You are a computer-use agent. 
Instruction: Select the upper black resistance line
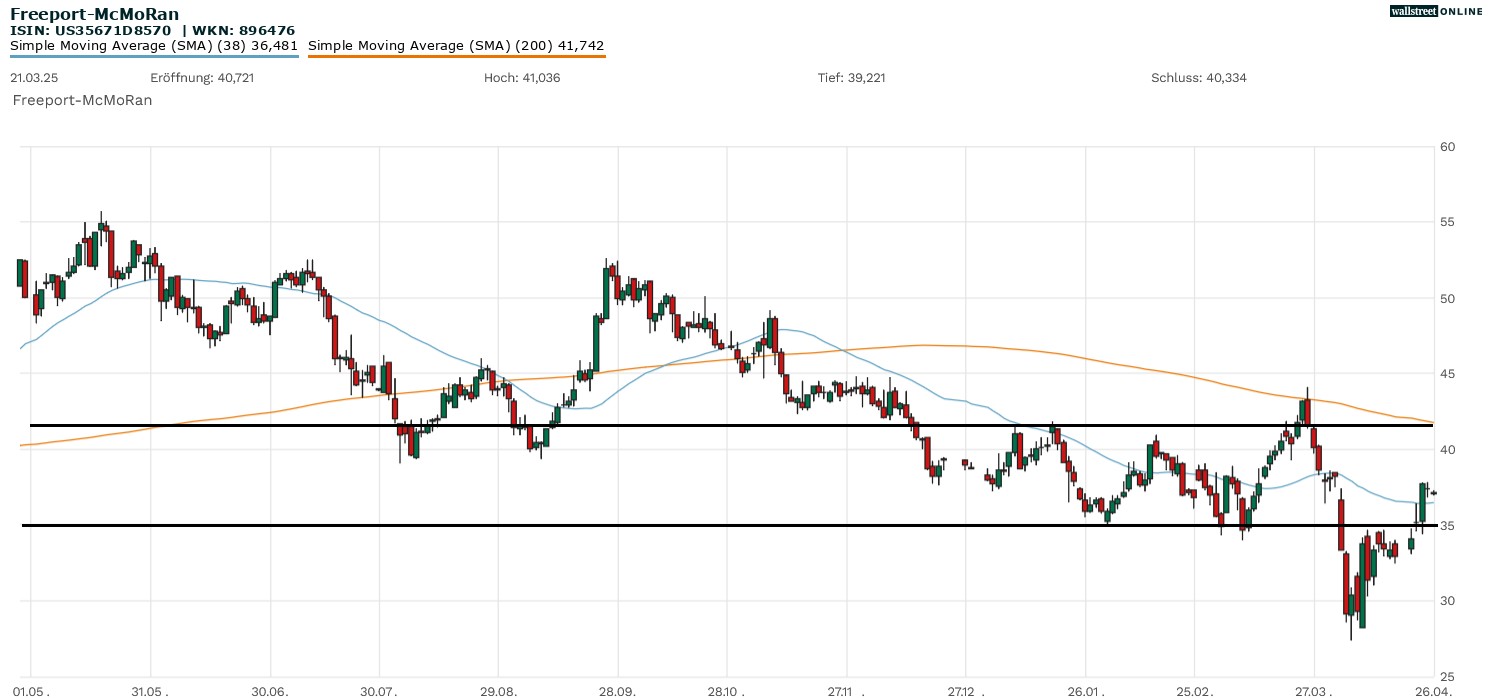[700, 424]
